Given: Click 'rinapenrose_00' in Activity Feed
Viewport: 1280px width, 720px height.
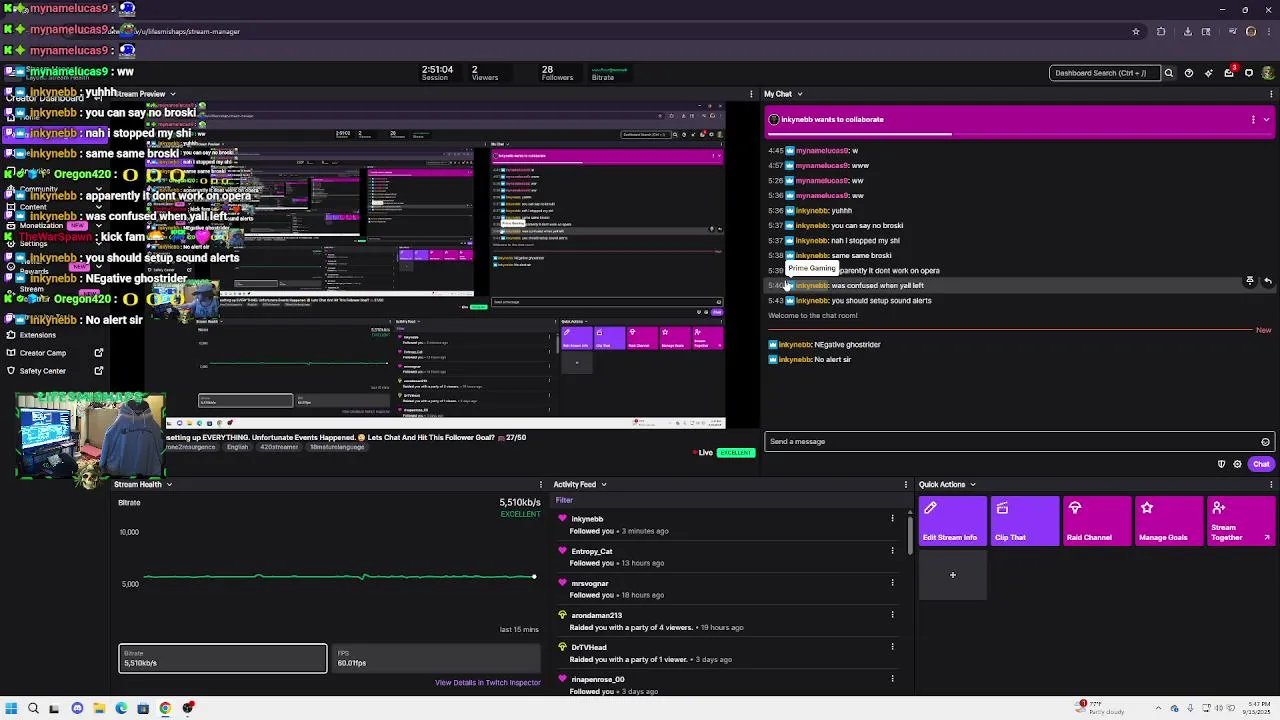Looking at the screenshot, I should 597,680.
